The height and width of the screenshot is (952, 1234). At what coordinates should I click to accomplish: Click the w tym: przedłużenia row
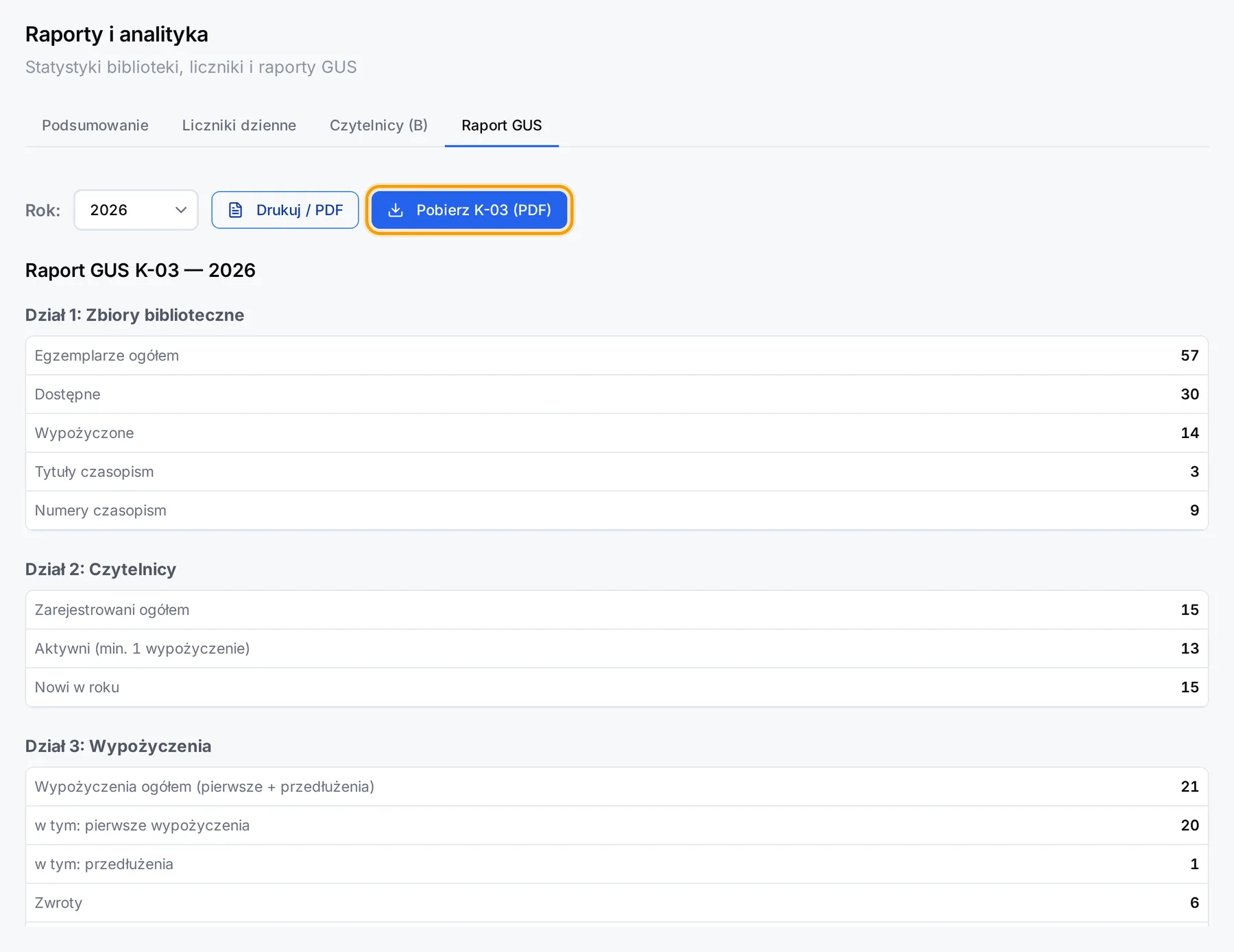coord(617,864)
